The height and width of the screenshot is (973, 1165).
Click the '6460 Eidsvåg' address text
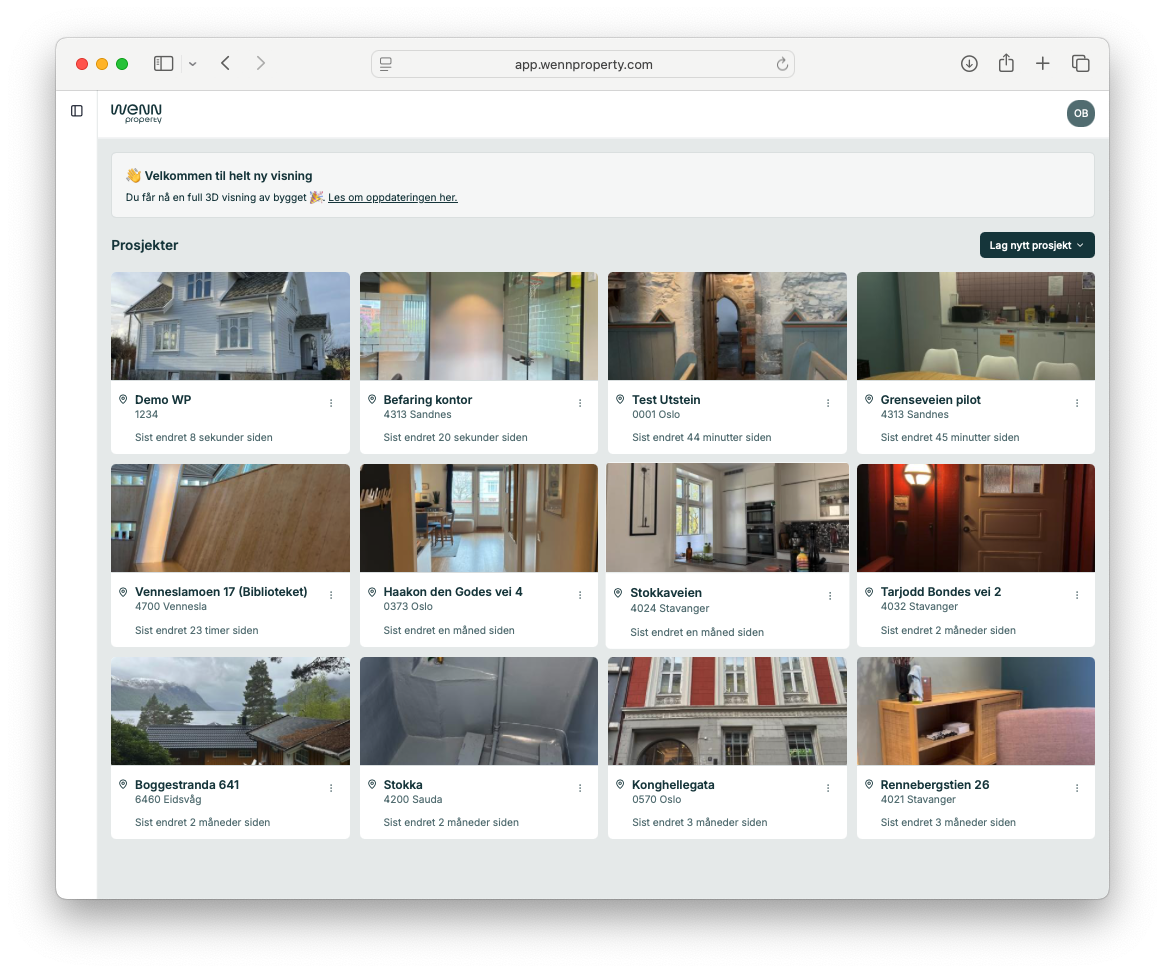click(x=168, y=799)
